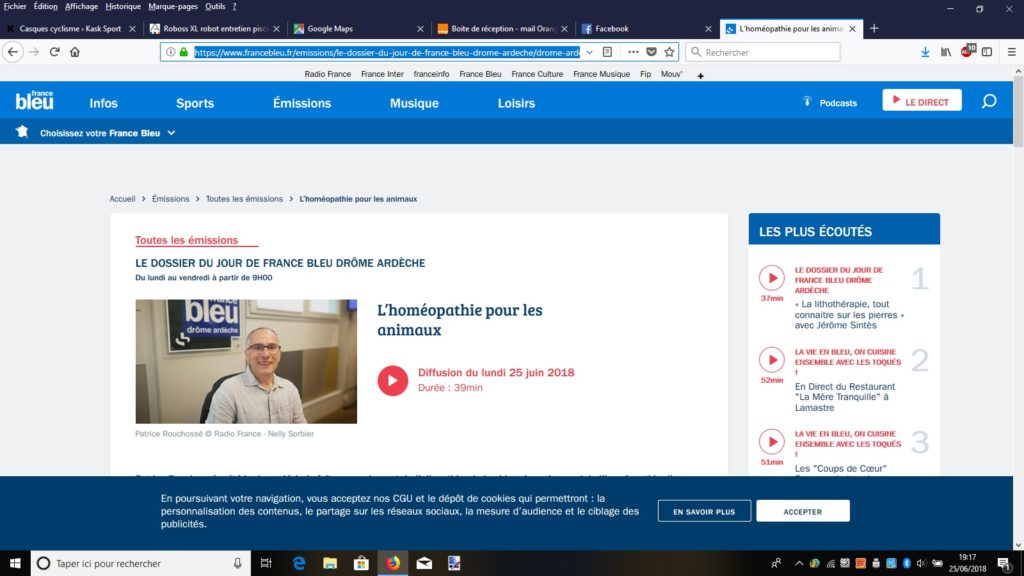The width and height of the screenshot is (1024, 576).
Task: Click the Patrice Rouchossé studio photo
Action: click(246, 361)
